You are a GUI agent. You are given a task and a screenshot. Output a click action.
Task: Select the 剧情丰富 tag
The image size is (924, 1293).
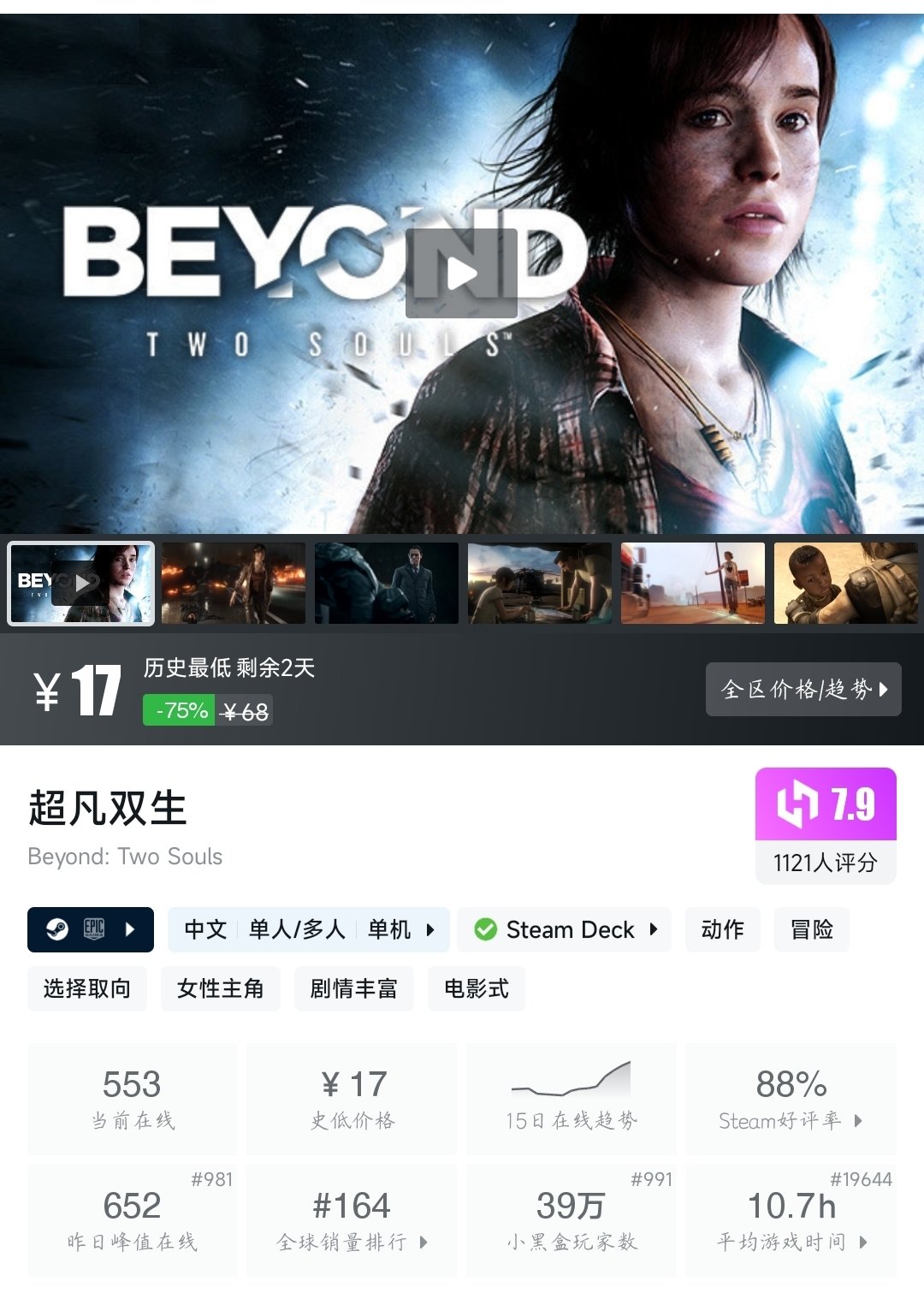pyautogui.click(x=354, y=989)
